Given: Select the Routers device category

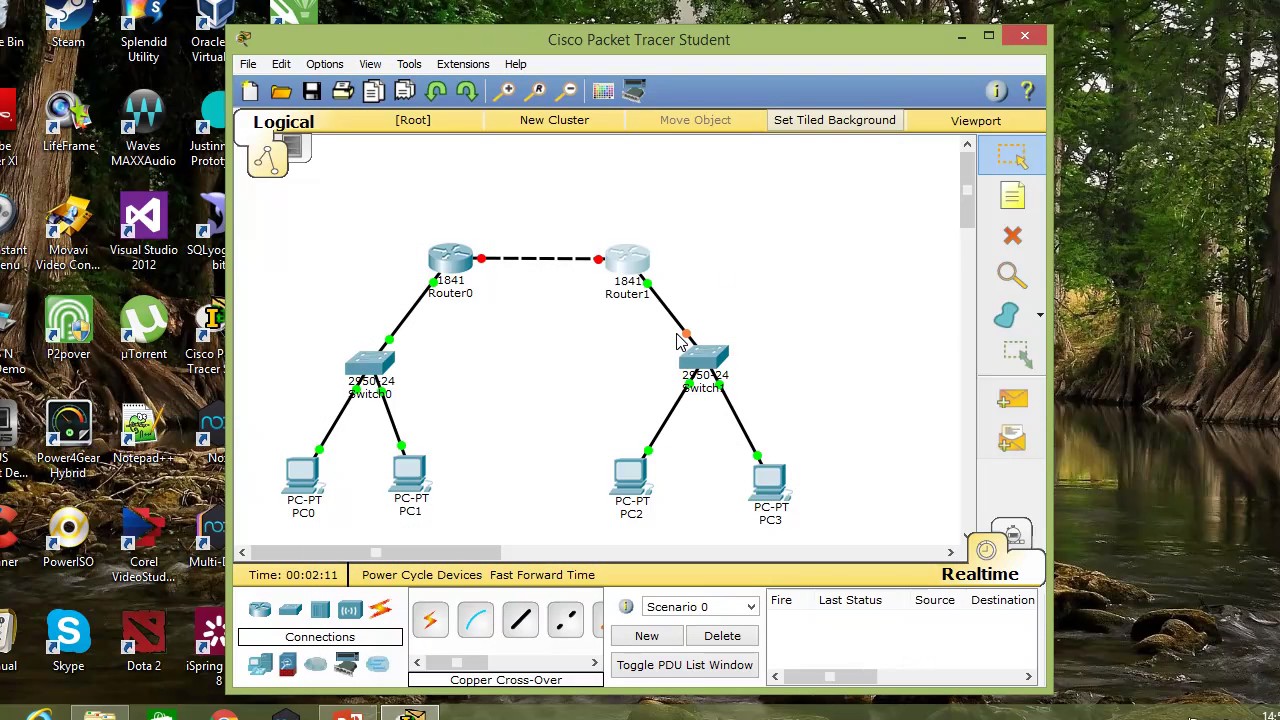Looking at the screenshot, I should click(260, 610).
